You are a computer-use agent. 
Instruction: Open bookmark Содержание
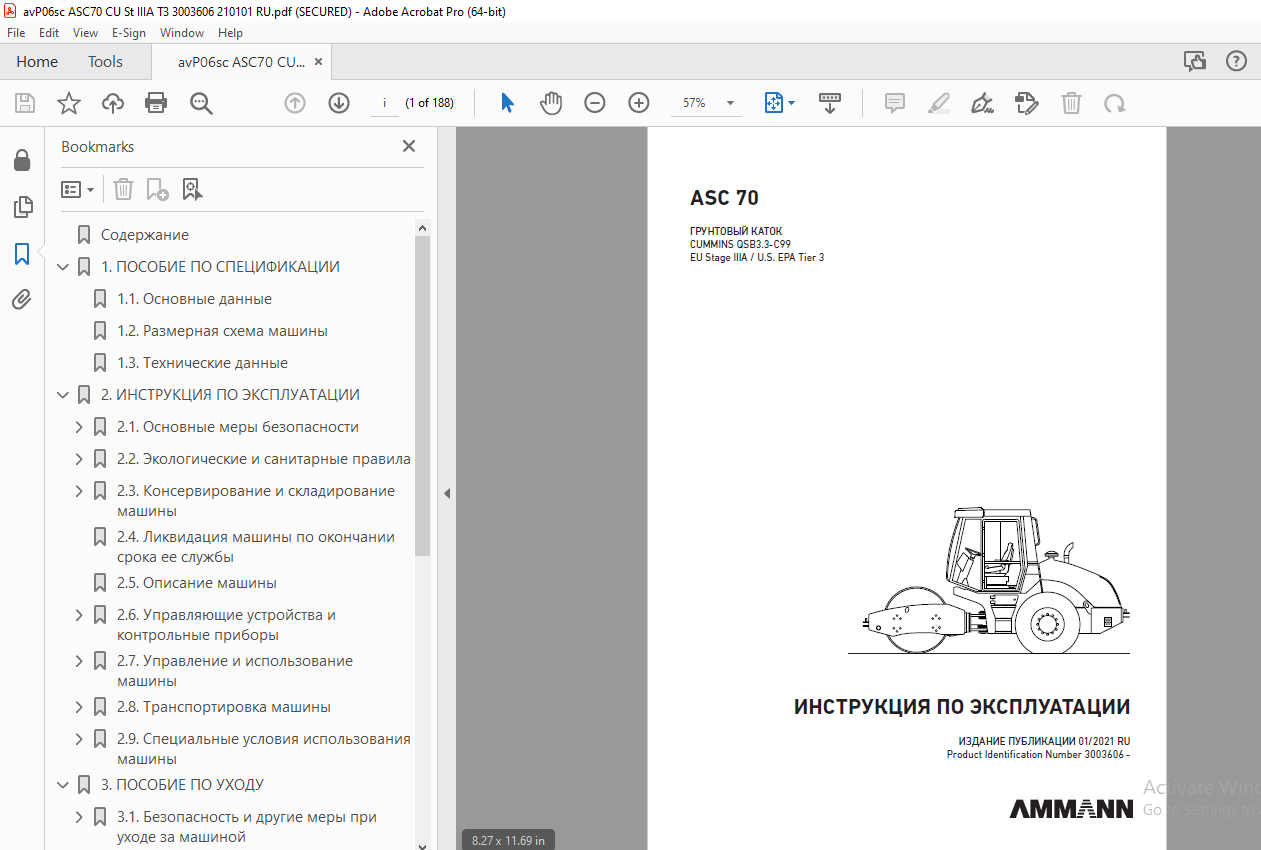click(x=145, y=235)
